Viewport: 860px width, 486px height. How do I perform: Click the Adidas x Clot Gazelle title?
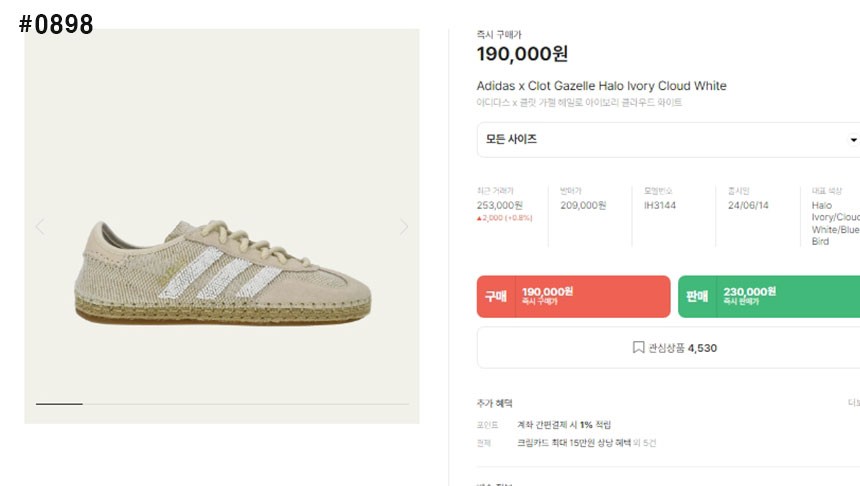tap(601, 86)
